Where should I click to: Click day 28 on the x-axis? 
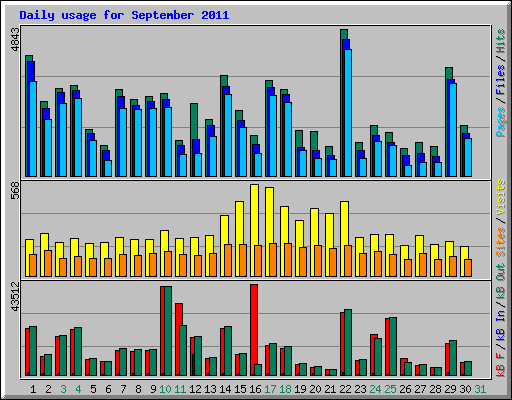(x=435, y=389)
